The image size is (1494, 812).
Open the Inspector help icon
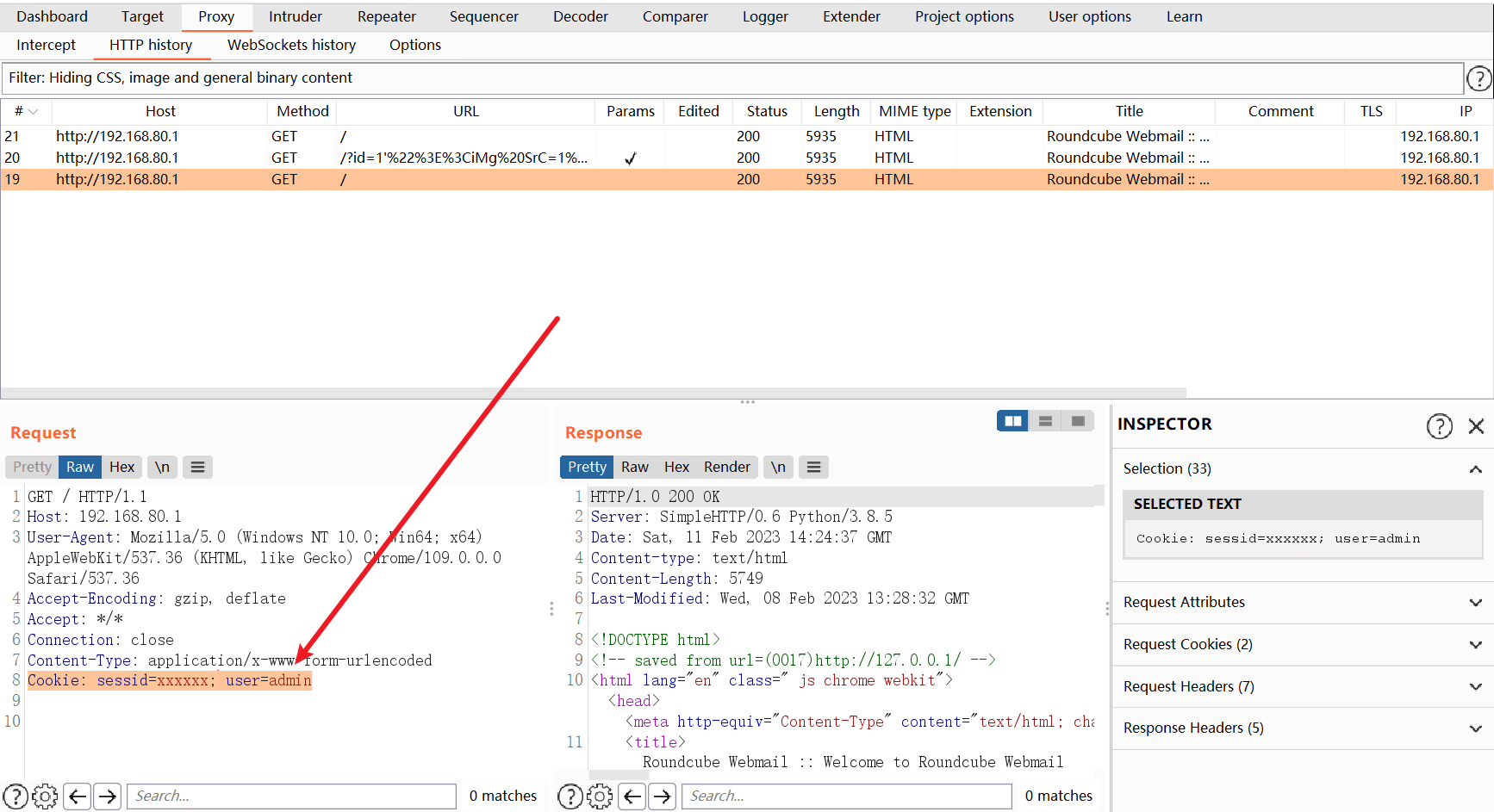[x=1439, y=425]
